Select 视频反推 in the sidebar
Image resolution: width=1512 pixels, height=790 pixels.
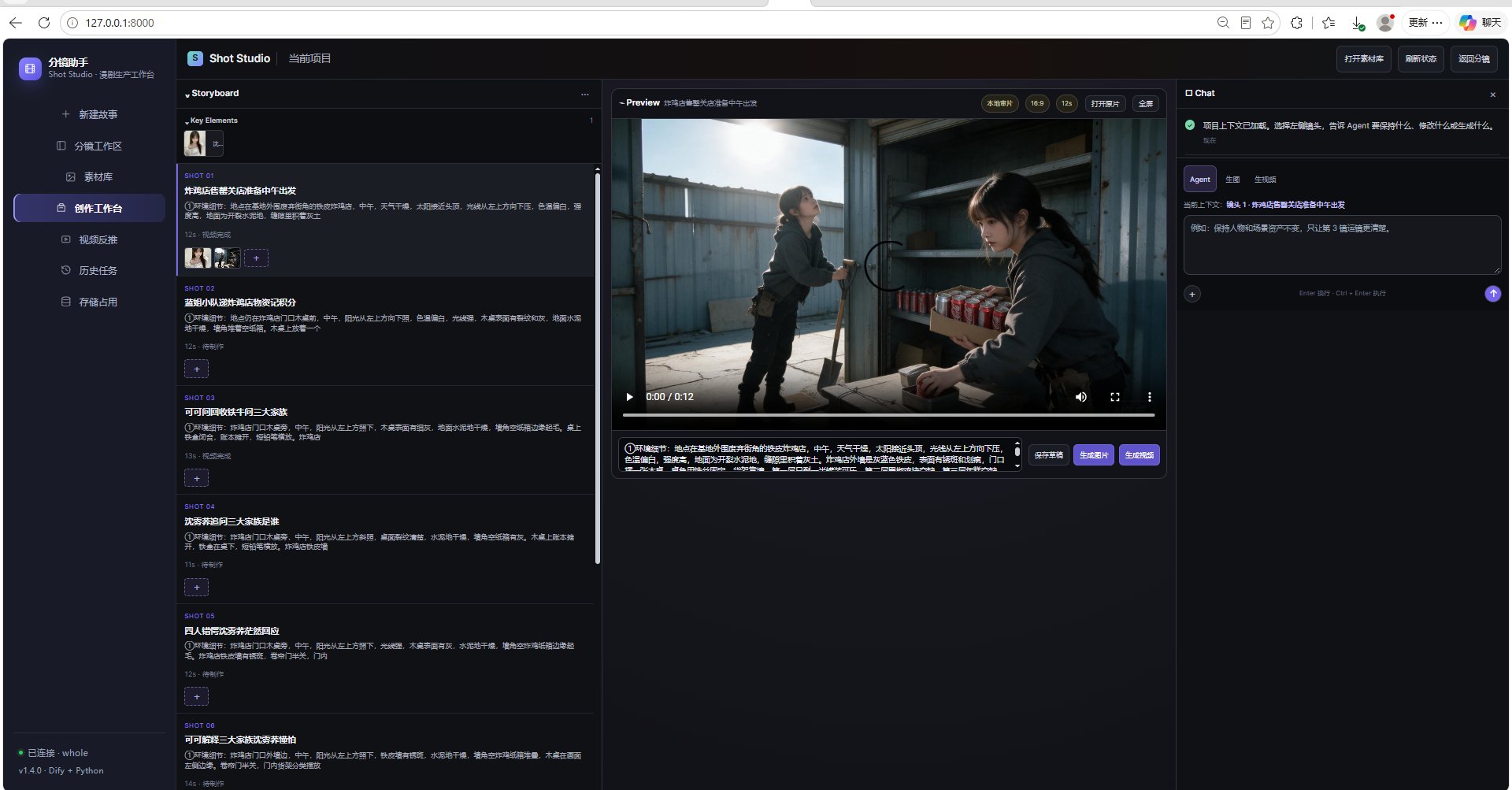[89, 239]
